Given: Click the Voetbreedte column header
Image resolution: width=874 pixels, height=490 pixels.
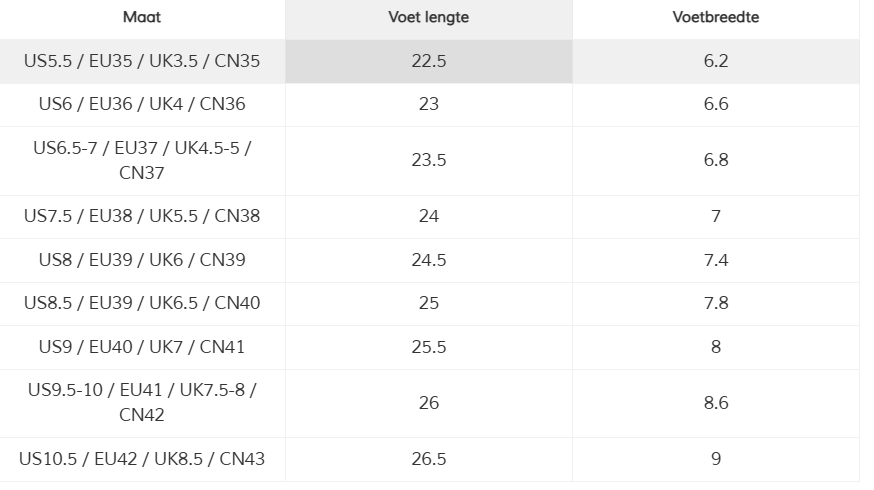Looking at the screenshot, I should coord(716,17).
